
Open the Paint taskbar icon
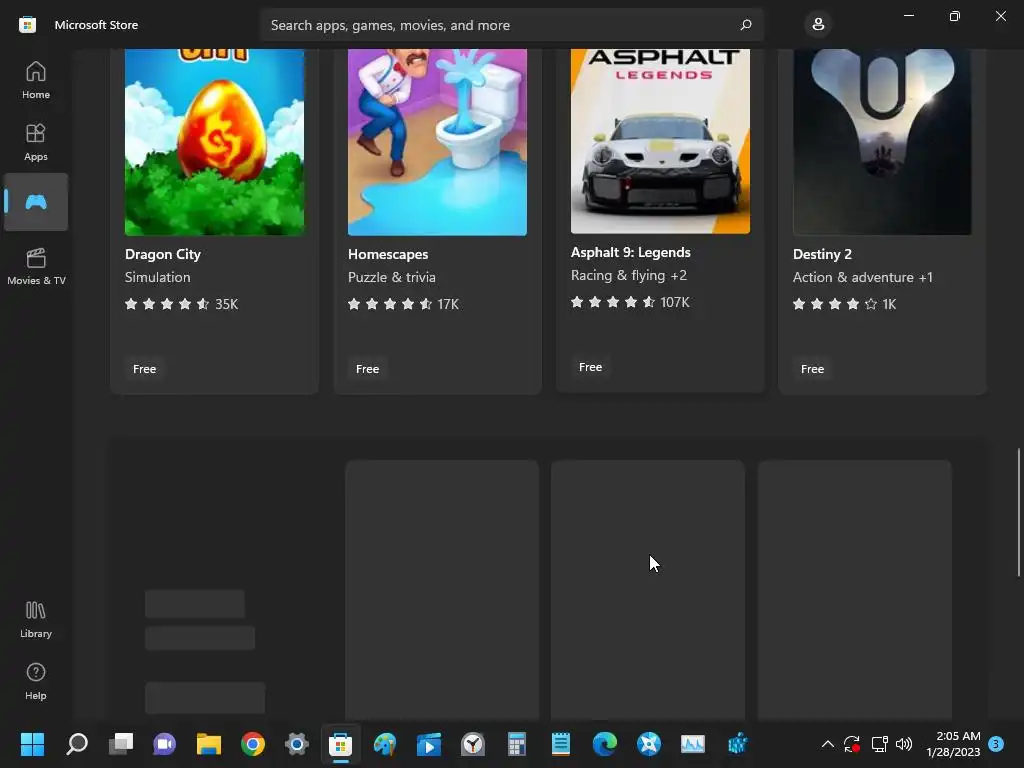coord(385,744)
